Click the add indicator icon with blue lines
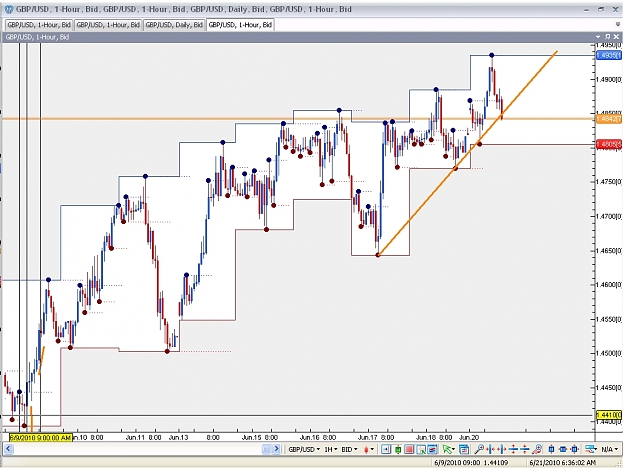Image resolution: width=625 pixels, height=470 pixels. pos(590,449)
